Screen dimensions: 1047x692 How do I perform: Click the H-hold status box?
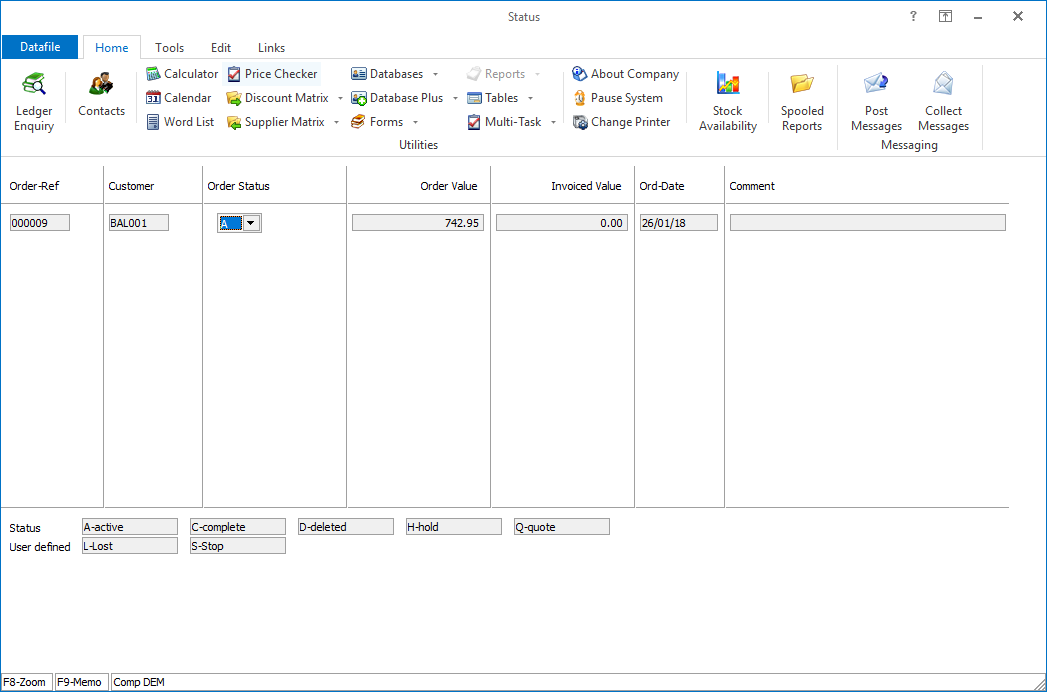point(454,527)
